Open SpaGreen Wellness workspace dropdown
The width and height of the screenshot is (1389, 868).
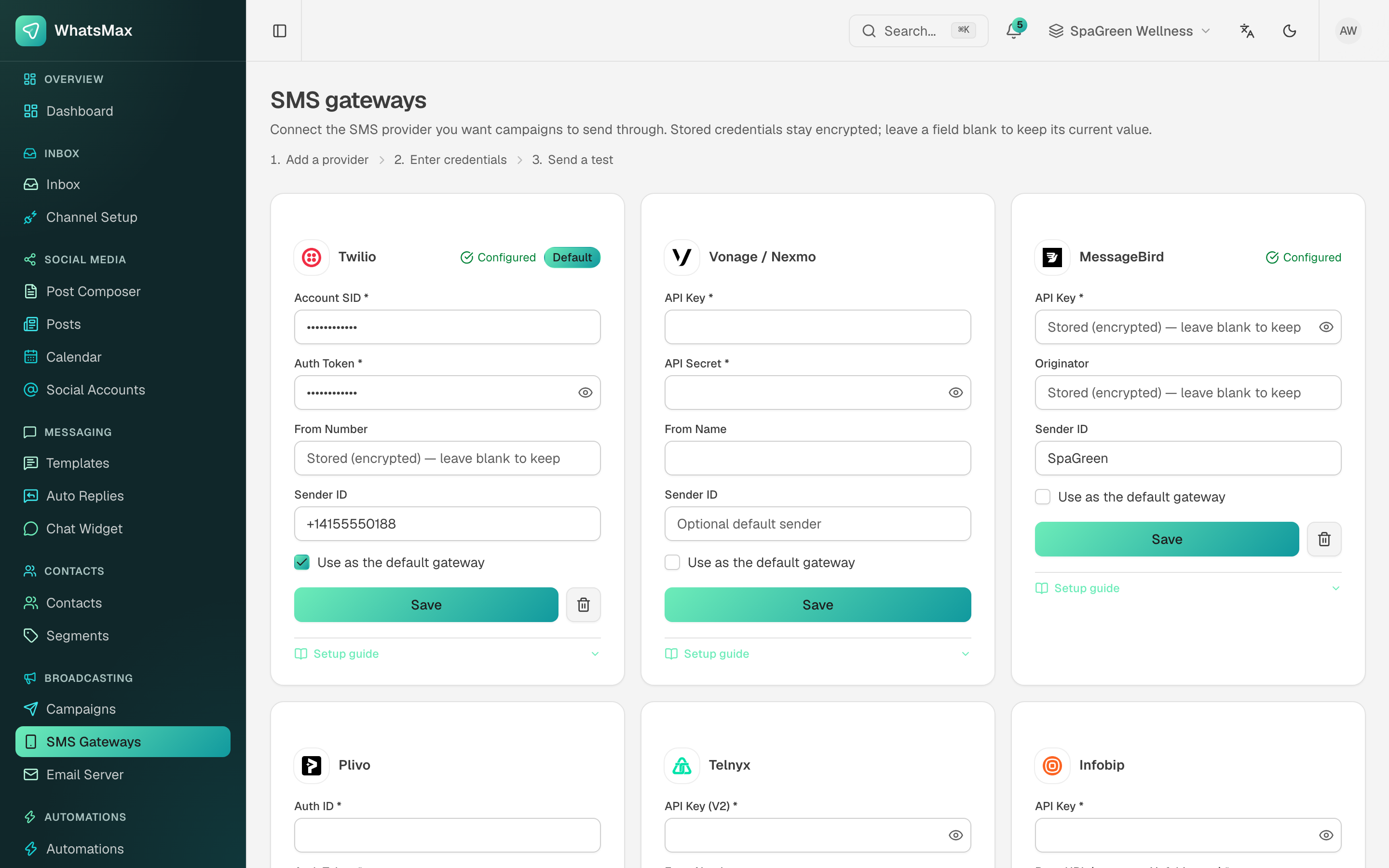pos(1129,31)
